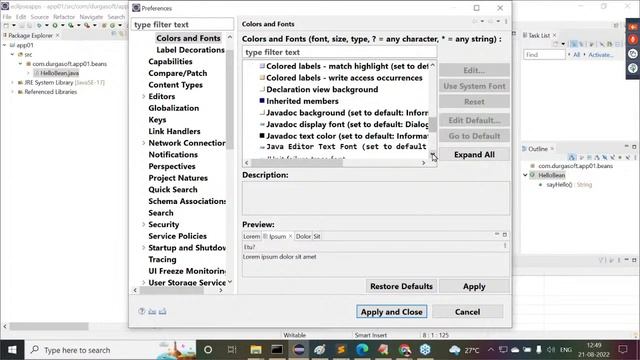Click the red microphone overlay icon
The width and height of the screenshot is (640, 360).
point(633,40)
